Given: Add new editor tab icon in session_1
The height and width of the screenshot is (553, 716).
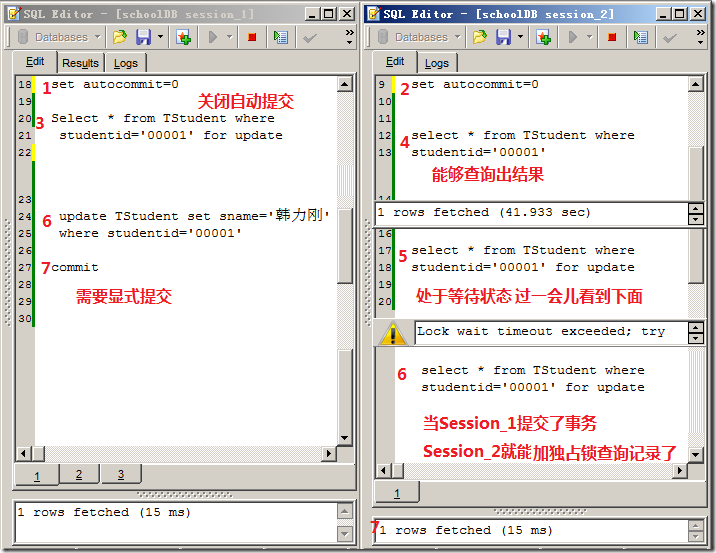Looking at the screenshot, I should coord(184,37).
